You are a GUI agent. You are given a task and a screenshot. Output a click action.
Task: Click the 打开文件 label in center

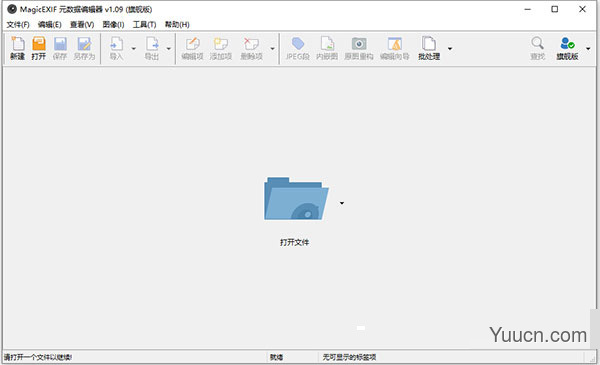(294, 242)
